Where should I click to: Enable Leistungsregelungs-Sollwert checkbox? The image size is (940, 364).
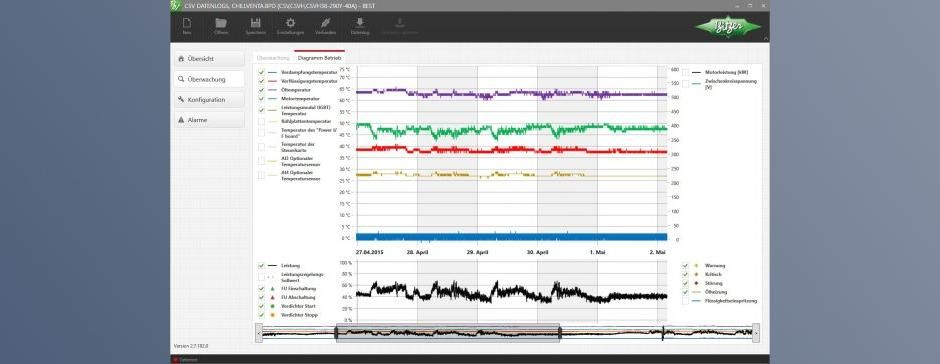pos(261,277)
